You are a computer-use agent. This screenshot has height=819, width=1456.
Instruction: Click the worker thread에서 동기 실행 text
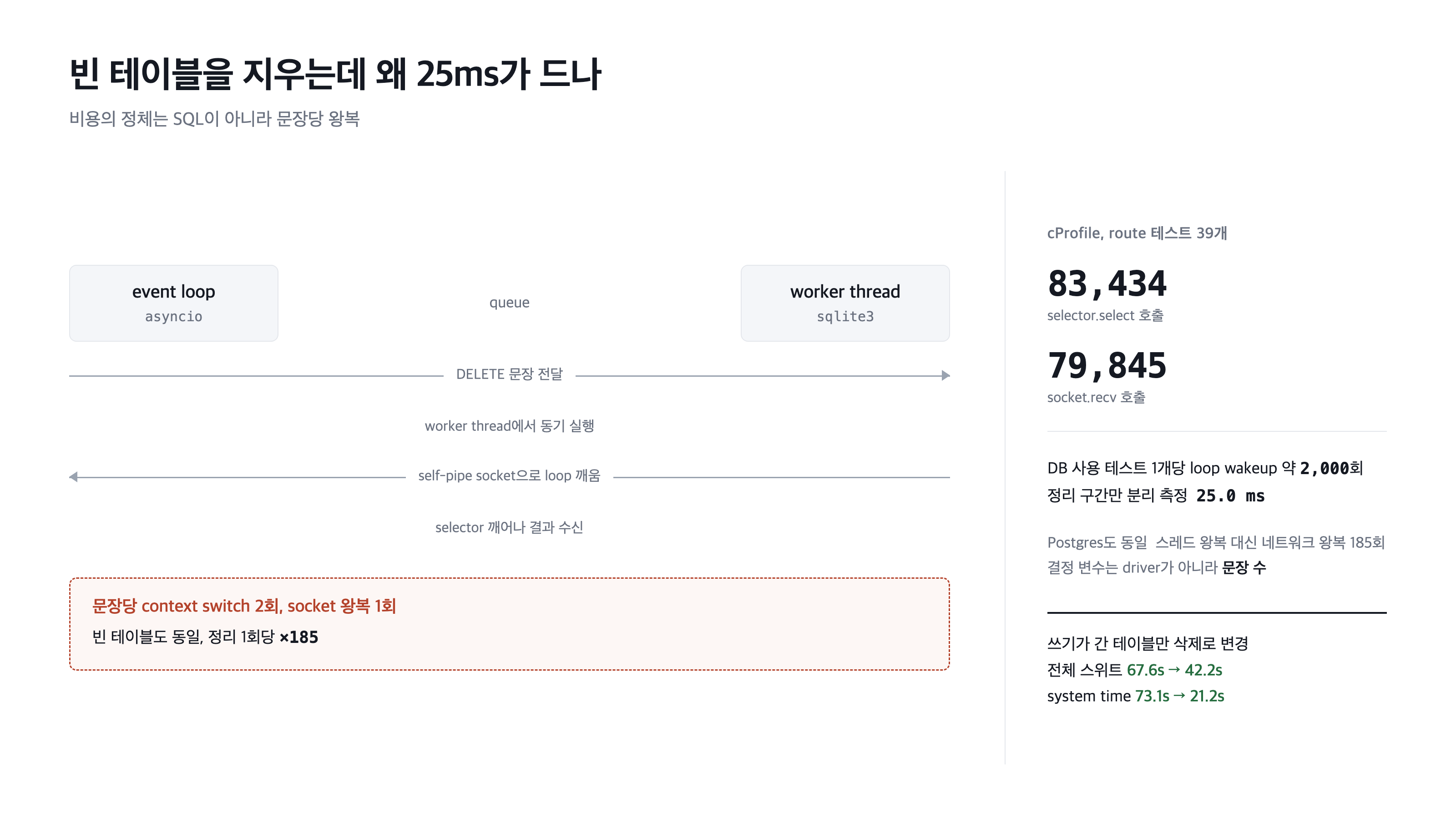509,425
